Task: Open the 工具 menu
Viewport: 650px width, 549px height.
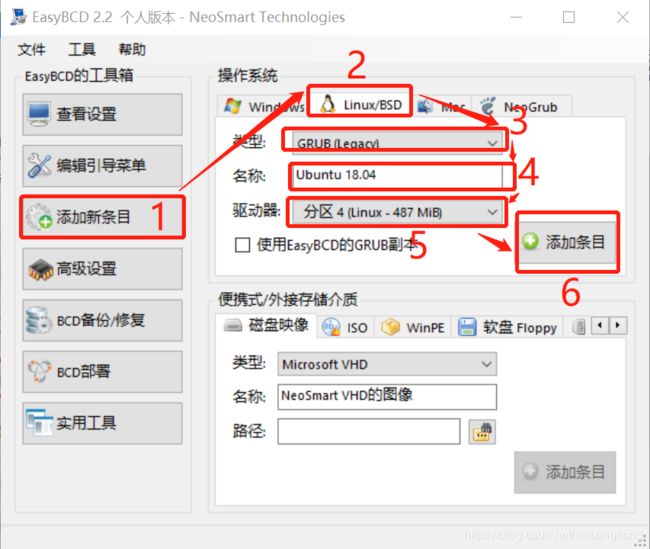Action: 82,49
